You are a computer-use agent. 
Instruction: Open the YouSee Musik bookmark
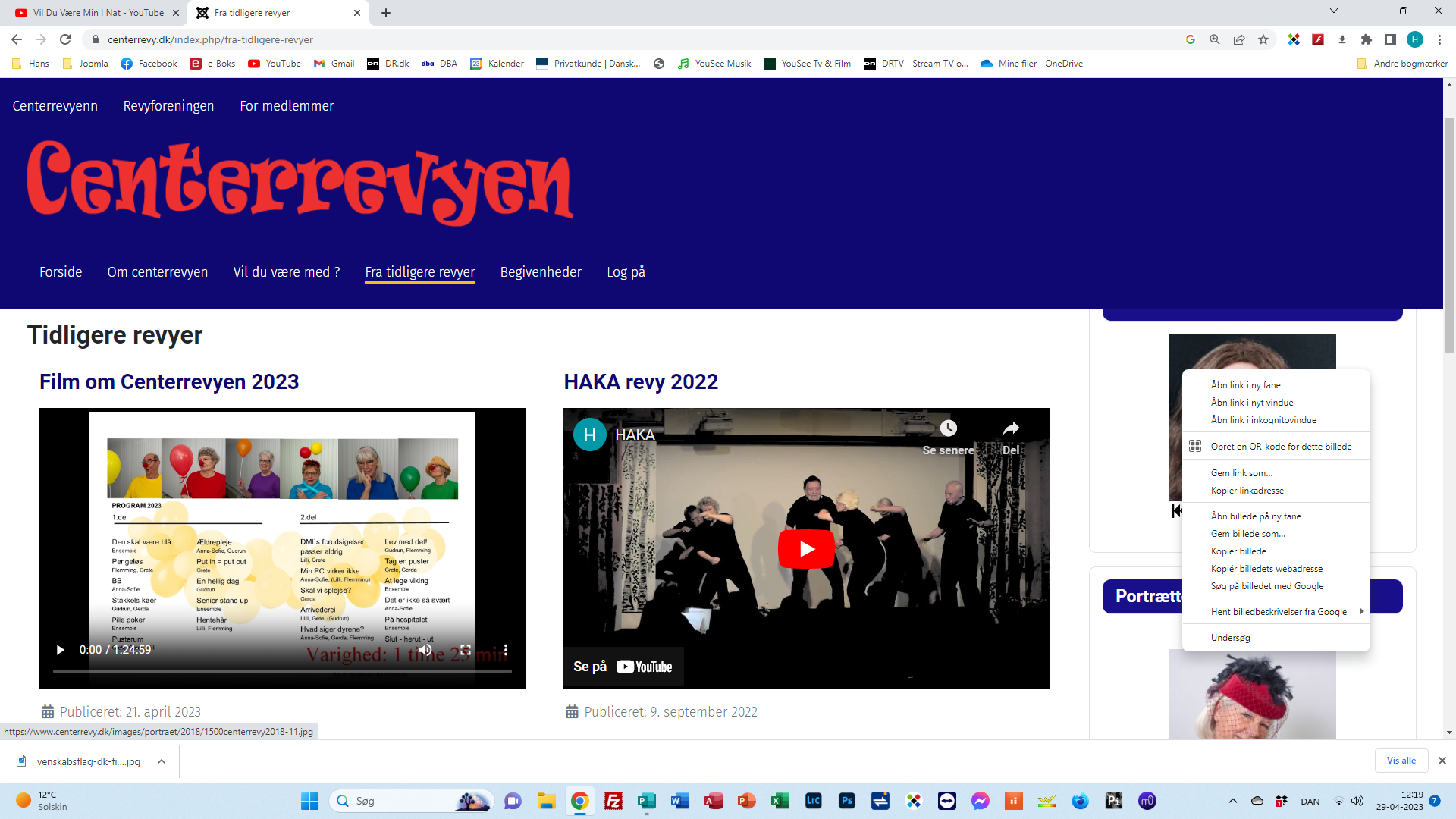point(714,64)
